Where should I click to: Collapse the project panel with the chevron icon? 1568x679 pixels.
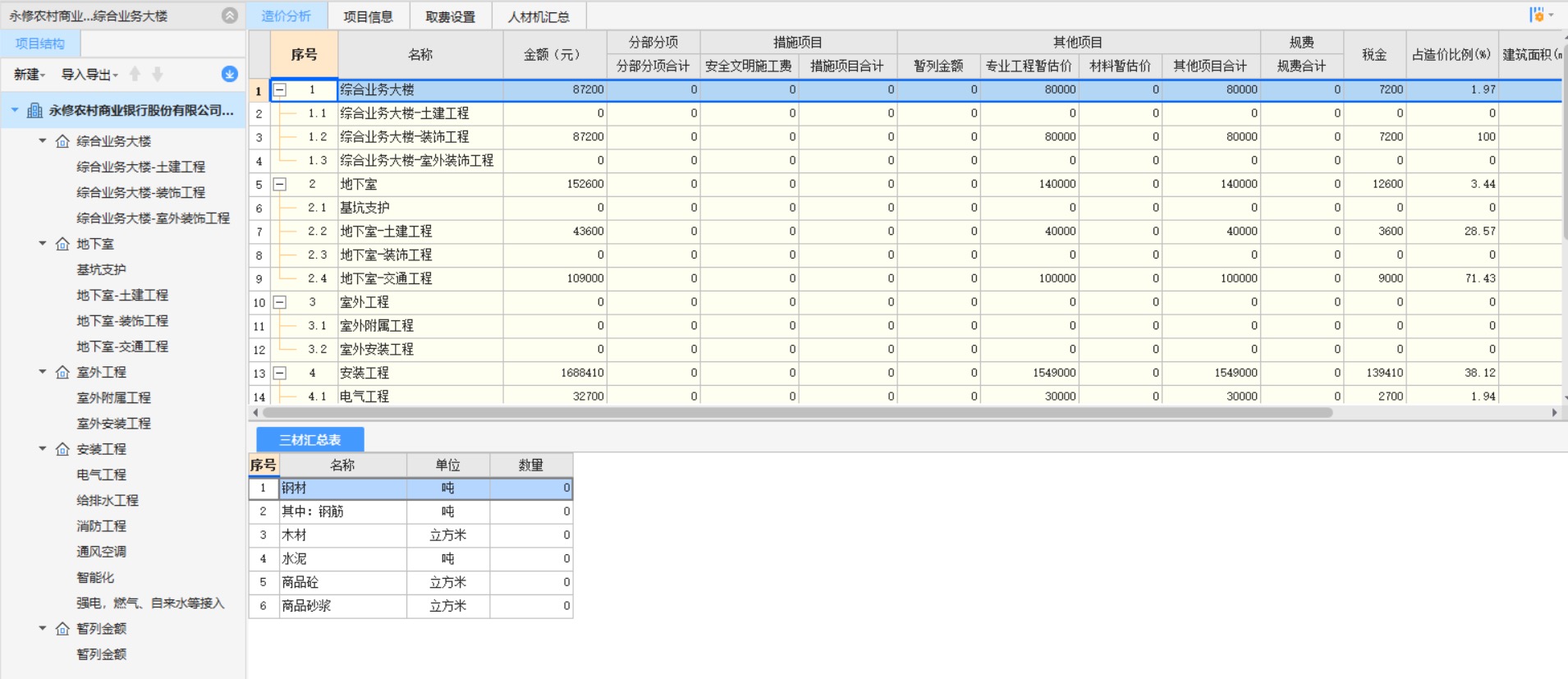(230, 16)
